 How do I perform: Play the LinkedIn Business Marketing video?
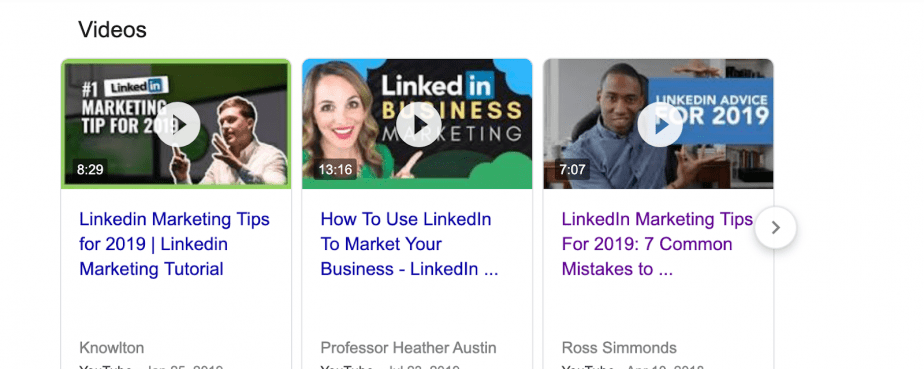click(418, 124)
